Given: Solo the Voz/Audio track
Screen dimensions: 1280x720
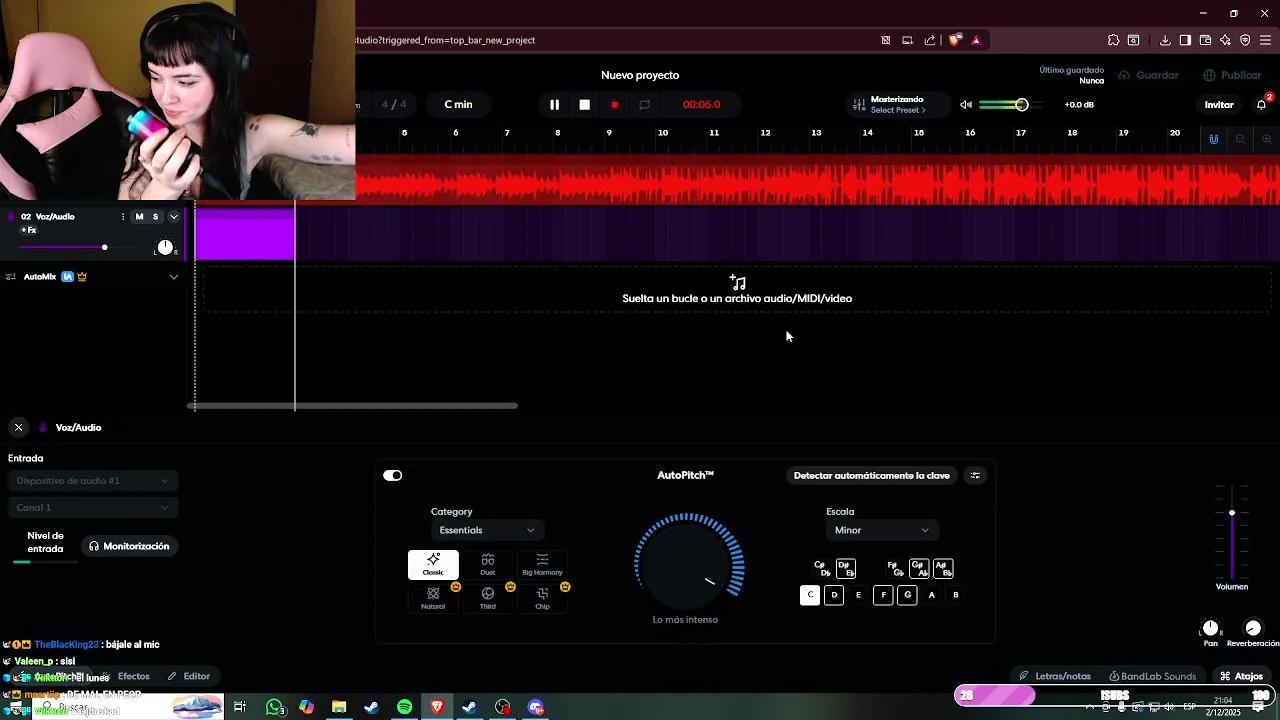Looking at the screenshot, I should 155,217.
